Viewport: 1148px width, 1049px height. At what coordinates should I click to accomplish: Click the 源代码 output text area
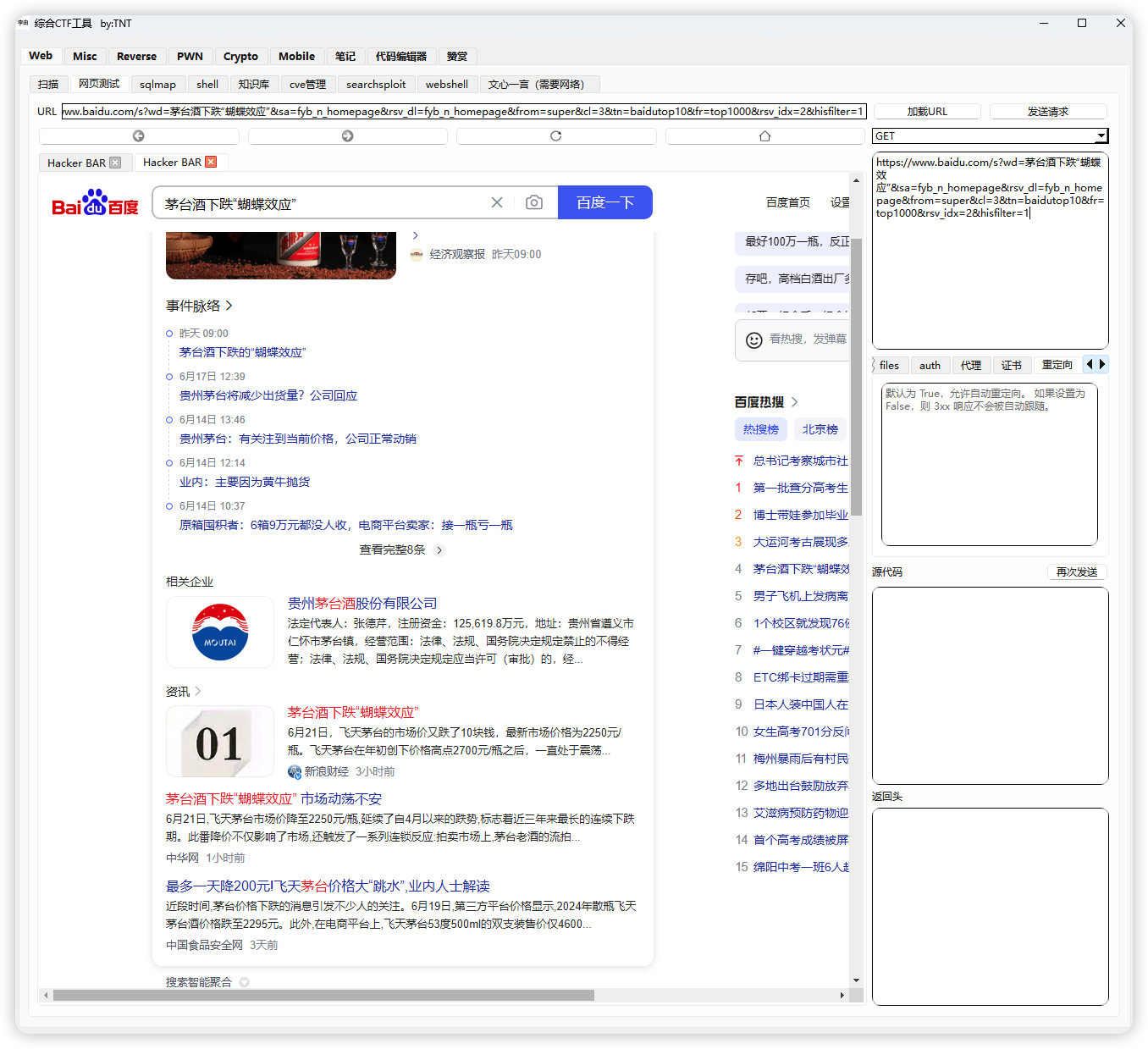coord(991,686)
